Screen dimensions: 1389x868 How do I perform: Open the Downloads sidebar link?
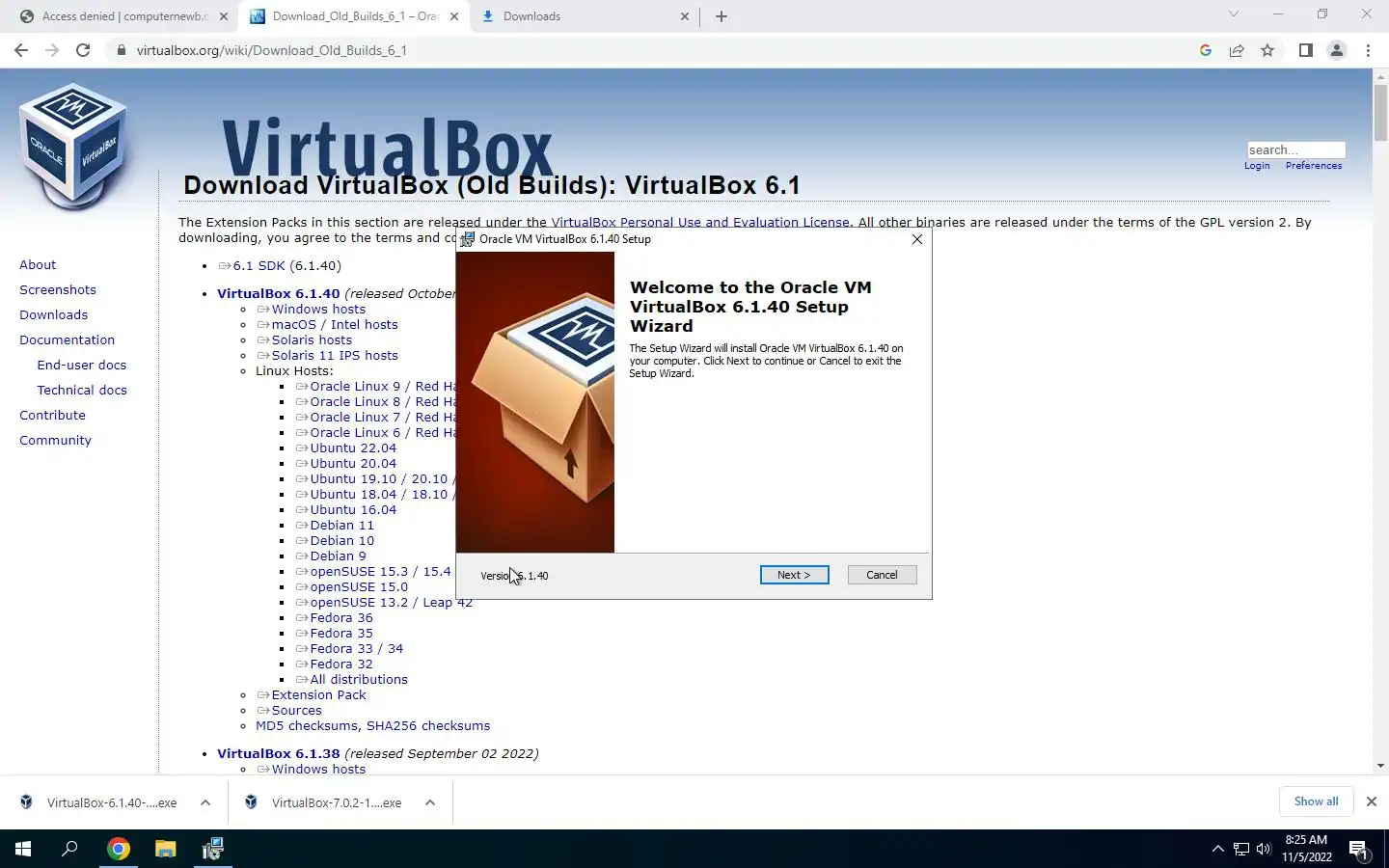coord(53,314)
